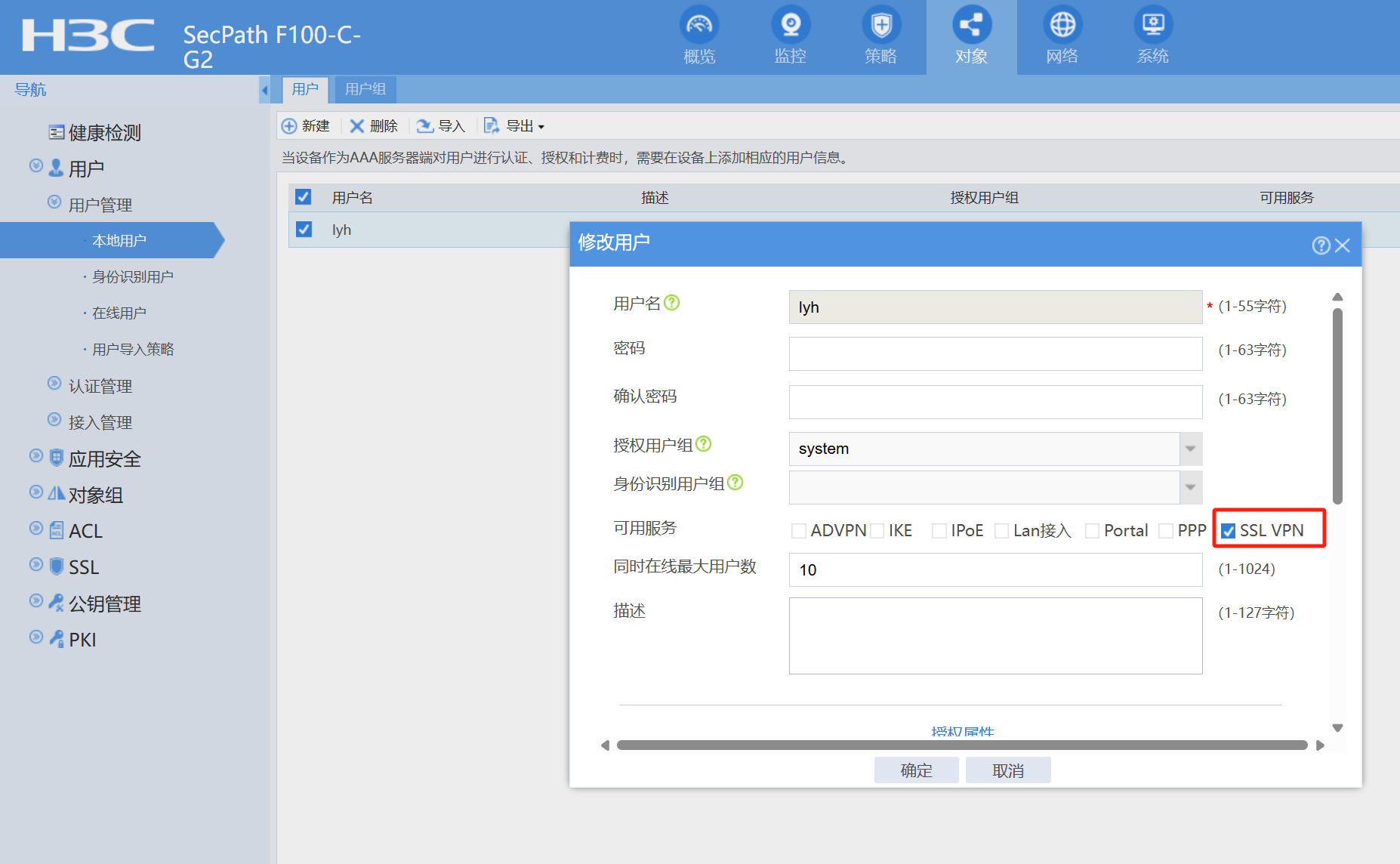Click the 导出 export icon
Image resolution: width=1400 pixels, height=864 pixels.
click(492, 126)
